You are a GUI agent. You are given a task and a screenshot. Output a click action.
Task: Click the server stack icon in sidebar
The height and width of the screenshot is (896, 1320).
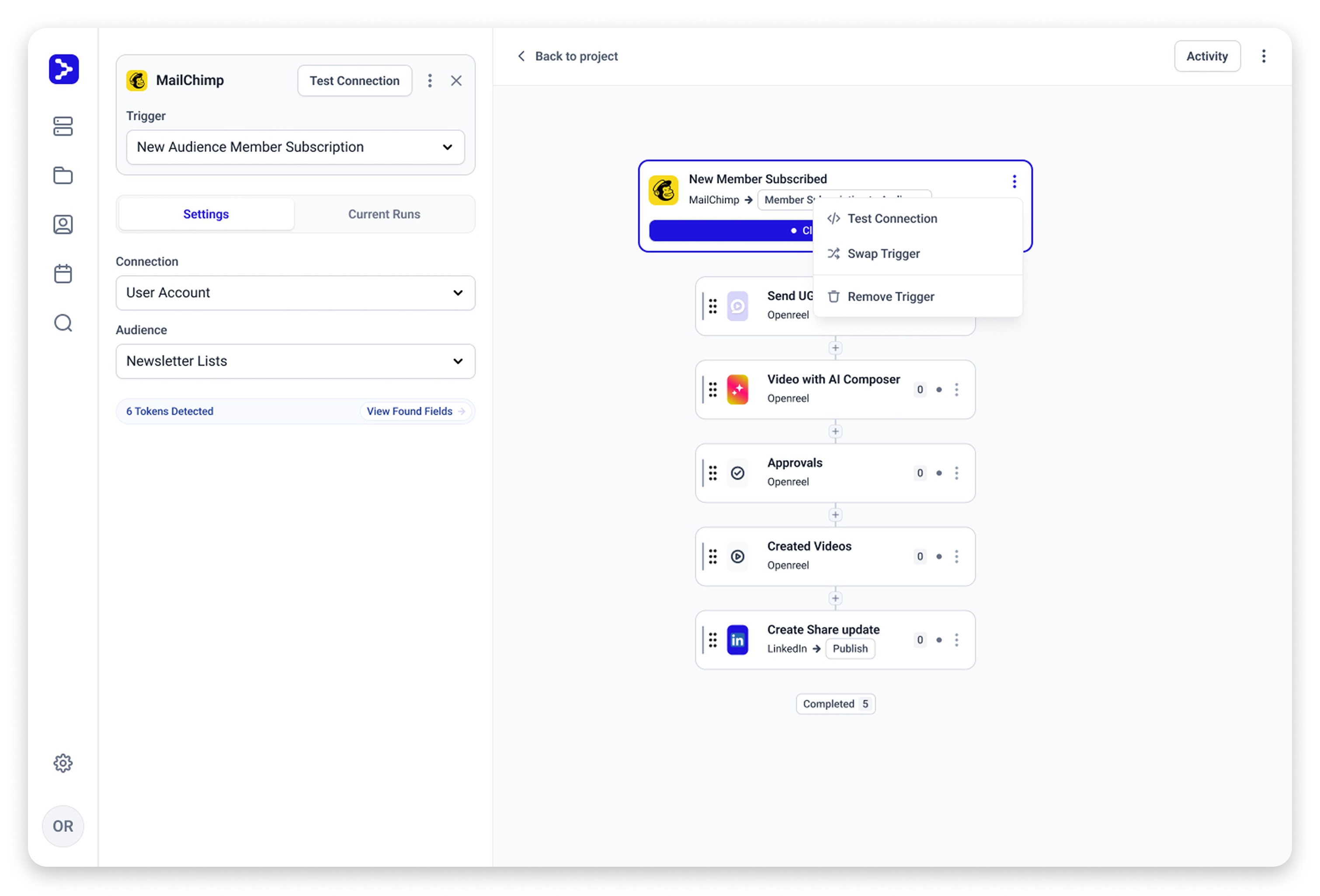[63, 126]
